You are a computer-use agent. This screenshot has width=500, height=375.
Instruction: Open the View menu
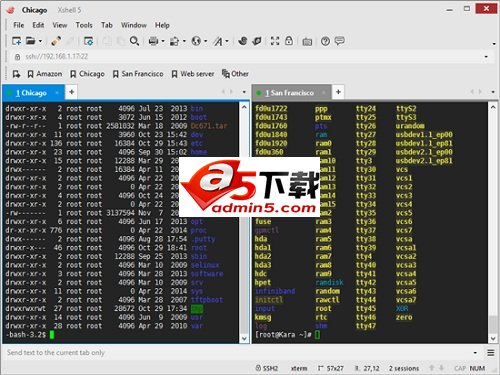click(x=60, y=25)
